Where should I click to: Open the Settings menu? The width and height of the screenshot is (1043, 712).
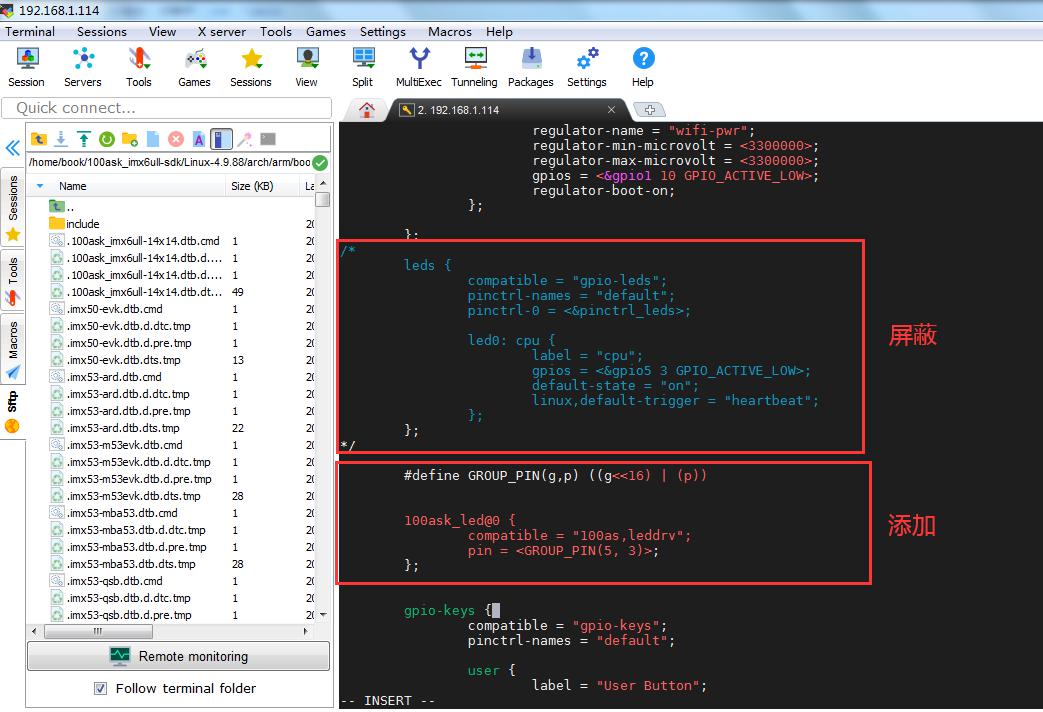point(382,32)
